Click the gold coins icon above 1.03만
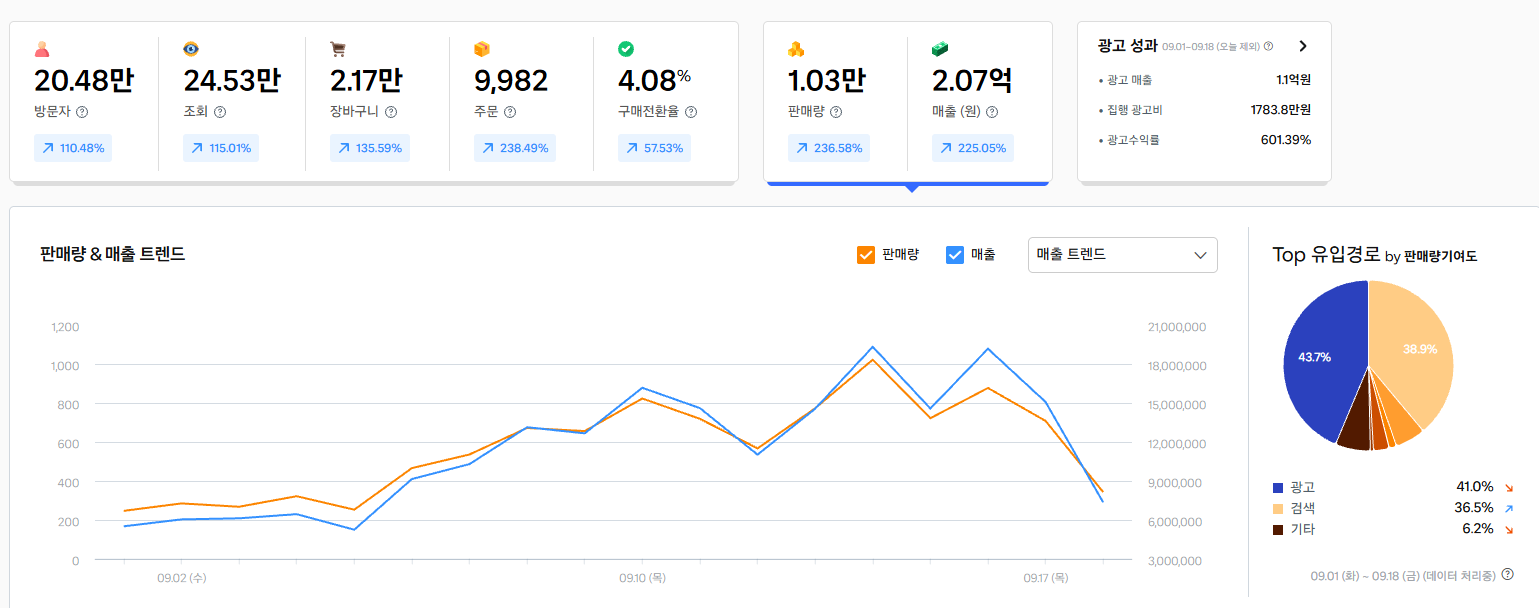This screenshot has width=1539, height=608. 796,49
